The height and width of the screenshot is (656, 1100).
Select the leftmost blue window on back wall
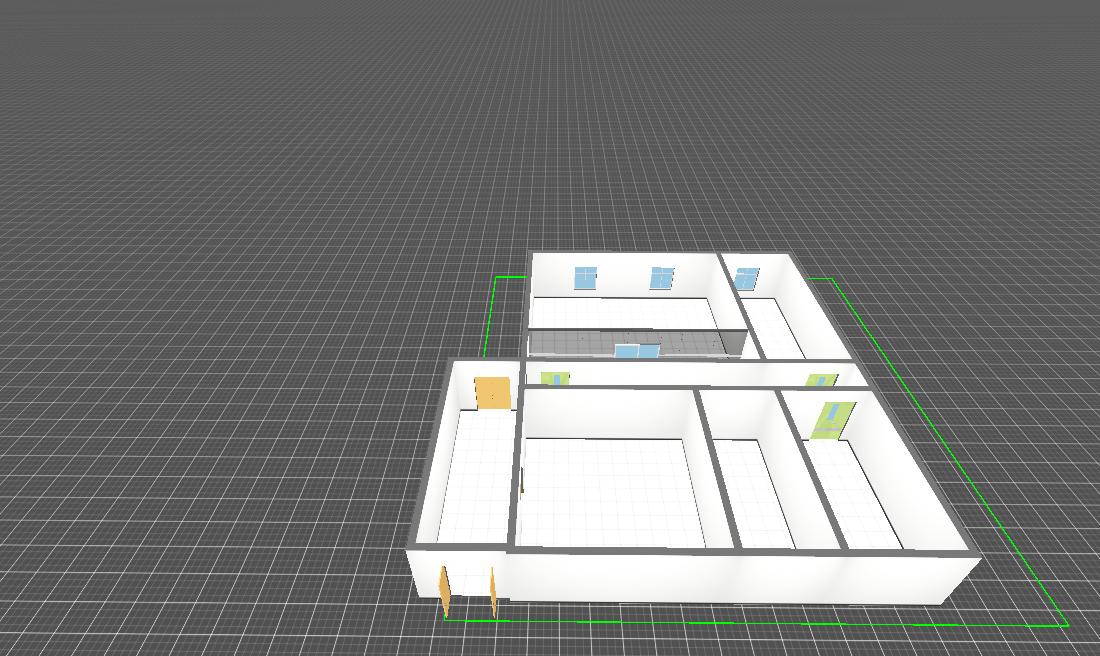tap(585, 277)
